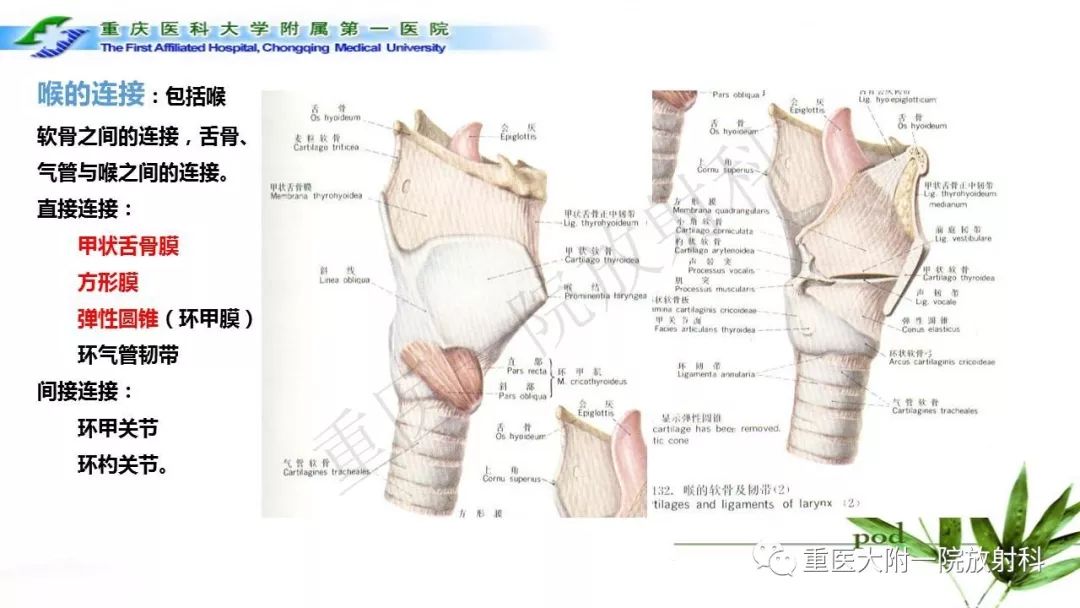This screenshot has width=1080, height=608.
Task: Click the 'Facies articularis thyroidea' label
Action: coord(705,330)
